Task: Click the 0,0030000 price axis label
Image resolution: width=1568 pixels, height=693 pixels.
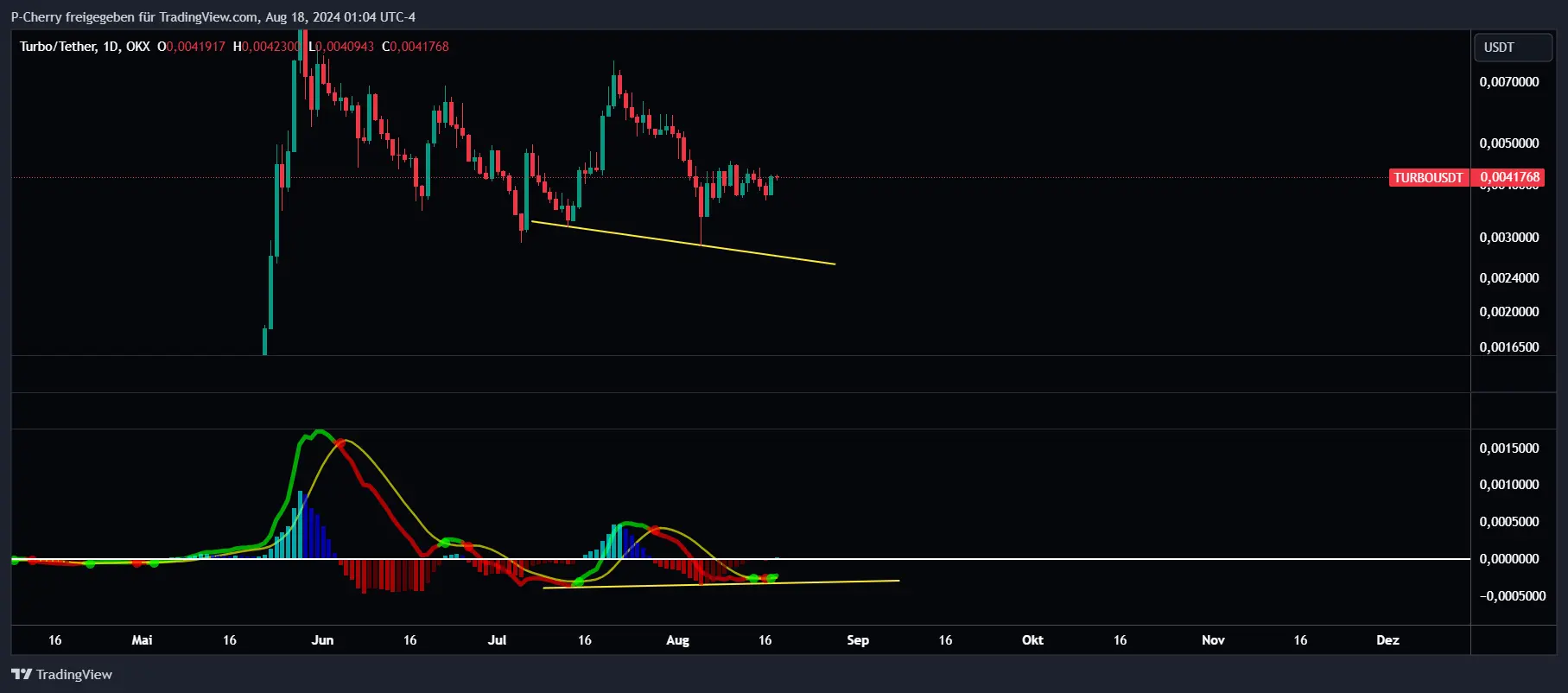Action: coord(1509,238)
